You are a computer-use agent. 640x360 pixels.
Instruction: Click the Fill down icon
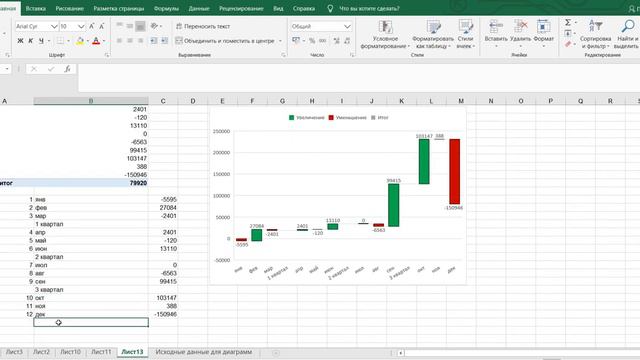(568, 33)
